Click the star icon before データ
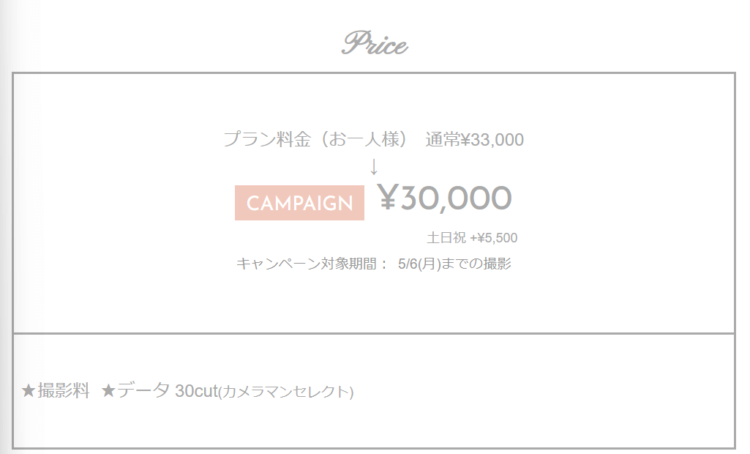 [x=108, y=391]
